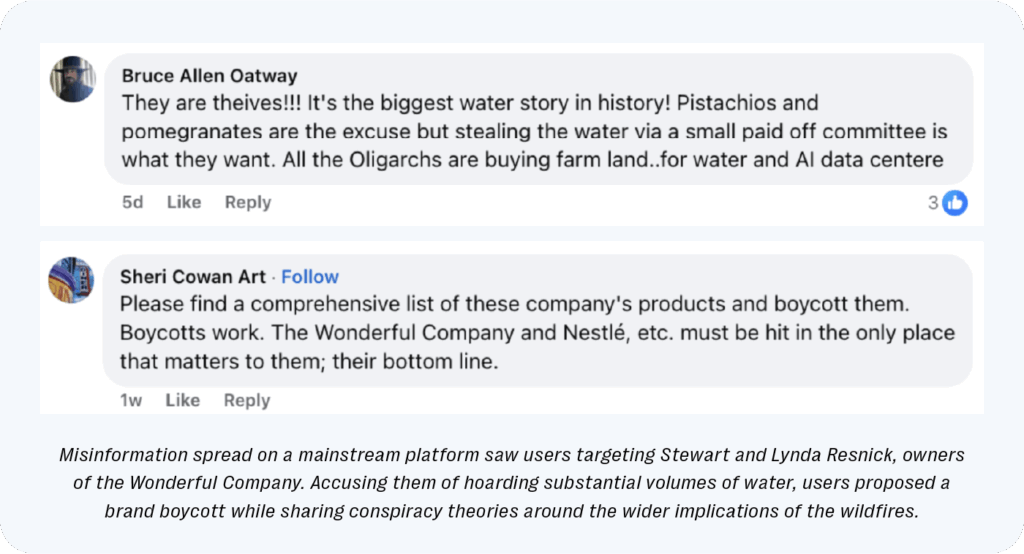Follow Sheri Cowan Art
The width and height of the screenshot is (1024, 554).
(310, 277)
